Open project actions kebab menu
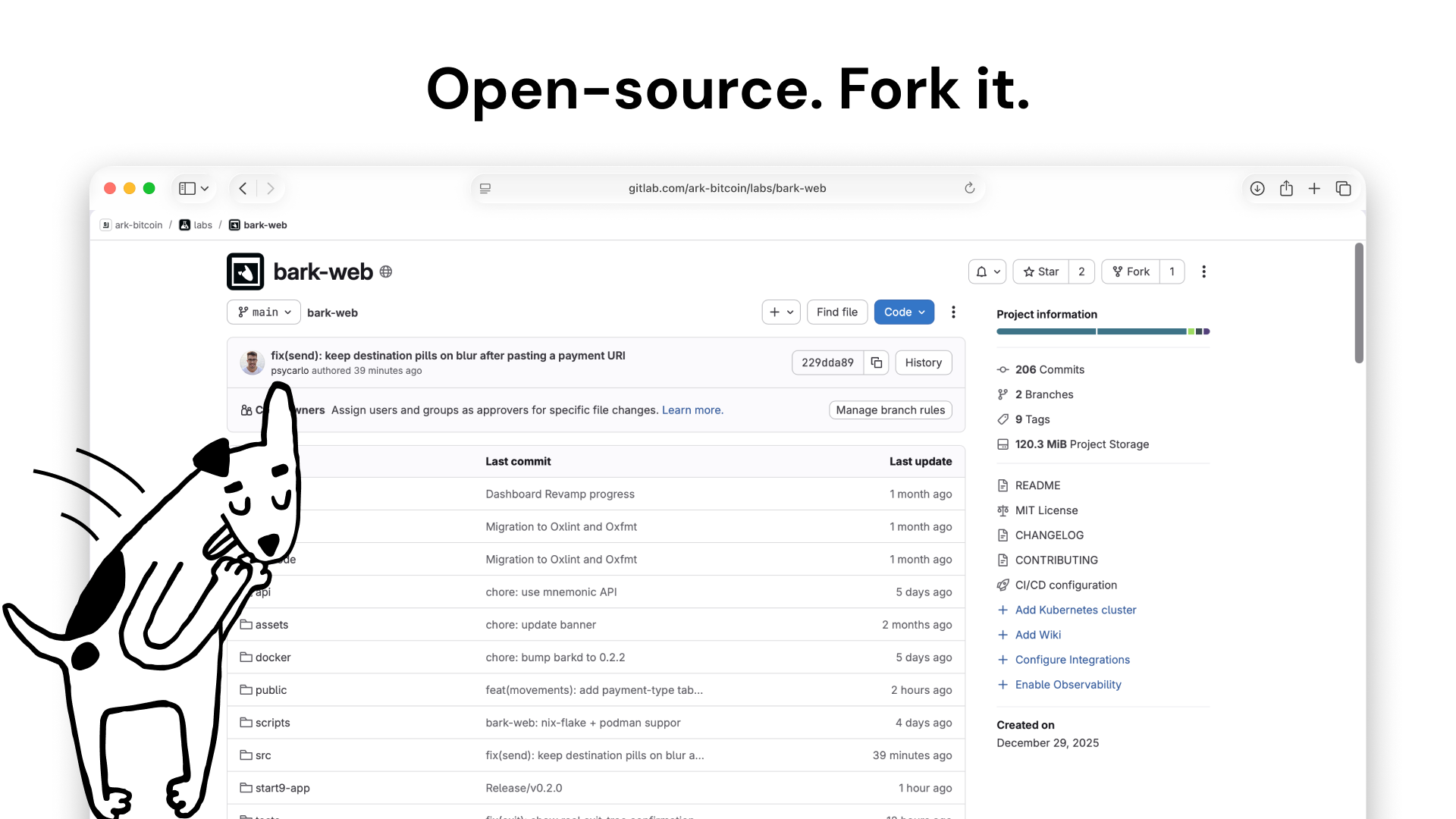The width and height of the screenshot is (1456, 819). (x=1203, y=271)
